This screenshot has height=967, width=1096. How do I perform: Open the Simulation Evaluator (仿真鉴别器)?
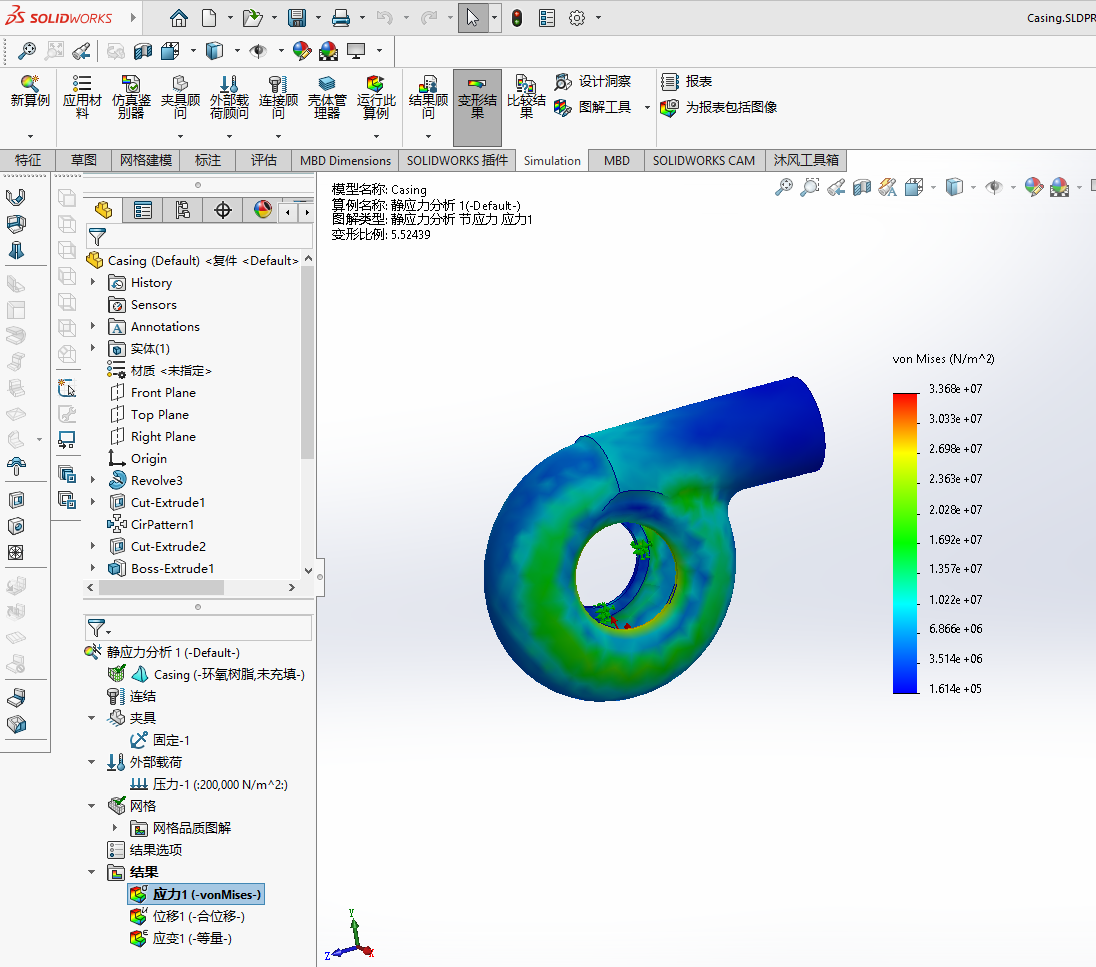click(x=131, y=96)
